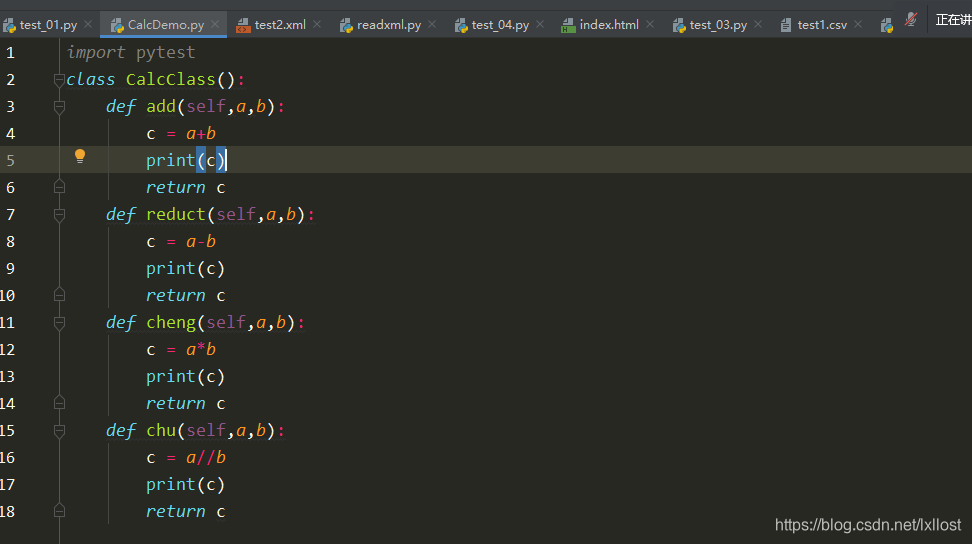Image resolution: width=972 pixels, height=544 pixels.
Task: Close the test1.csv tab
Action: coord(858,24)
